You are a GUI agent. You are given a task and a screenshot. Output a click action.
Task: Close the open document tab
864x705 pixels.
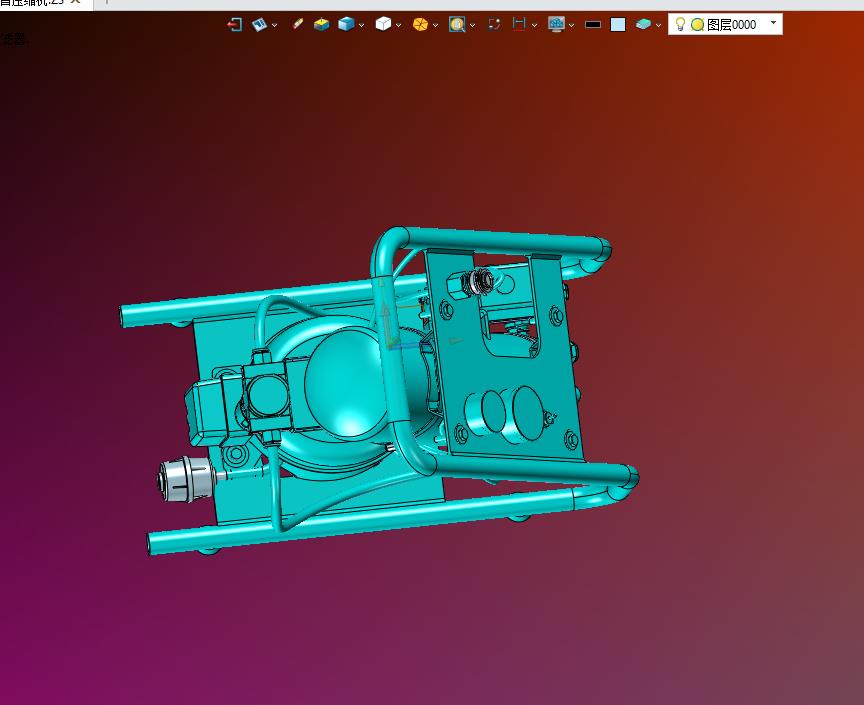[75, 2]
